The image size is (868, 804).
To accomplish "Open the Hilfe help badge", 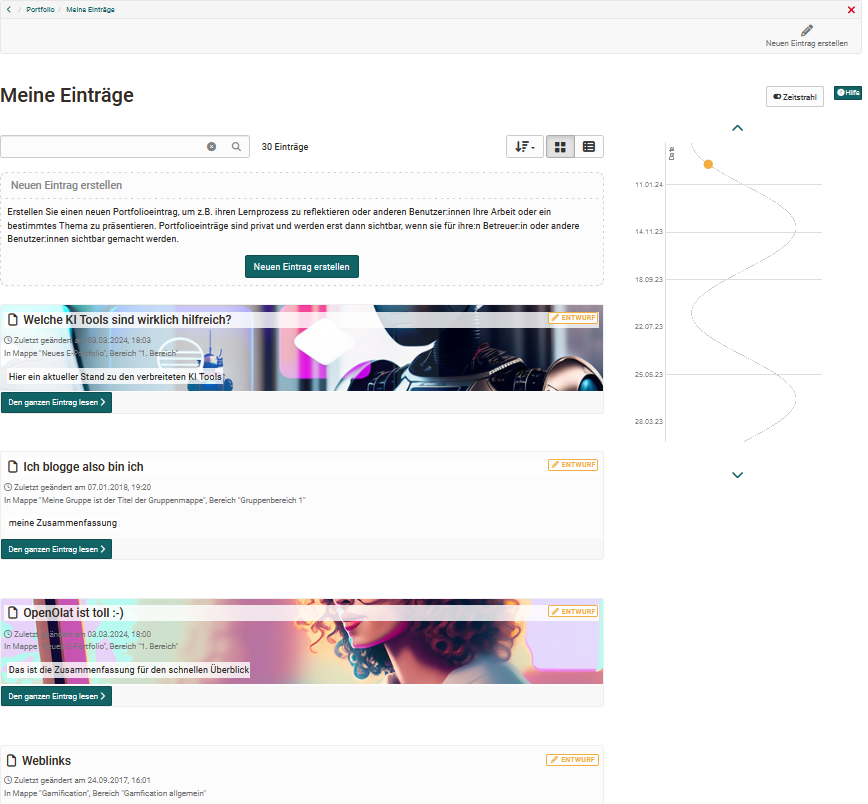I will coord(847,93).
